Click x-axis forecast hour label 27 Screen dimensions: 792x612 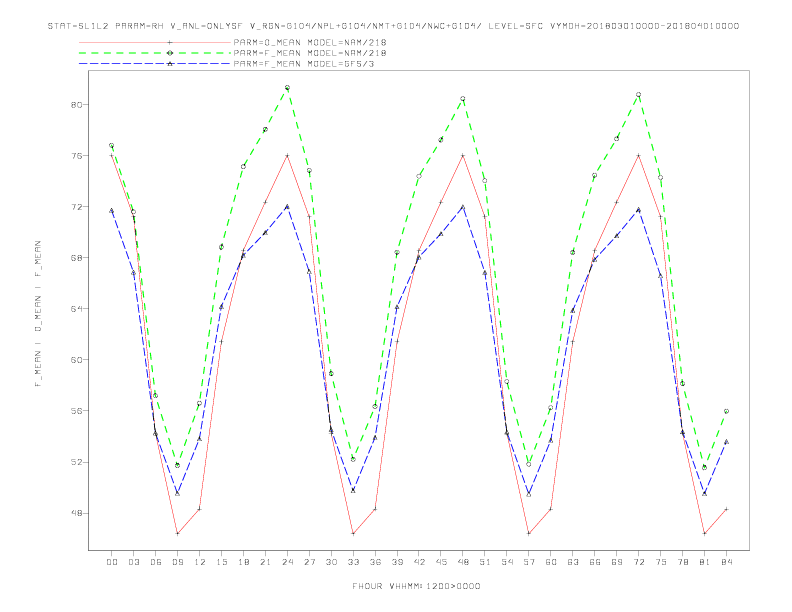pos(309,562)
